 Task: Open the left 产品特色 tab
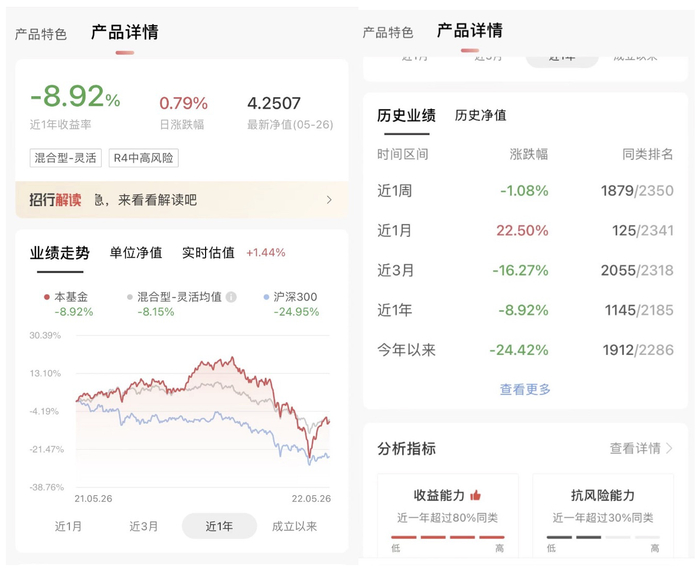[41, 34]
